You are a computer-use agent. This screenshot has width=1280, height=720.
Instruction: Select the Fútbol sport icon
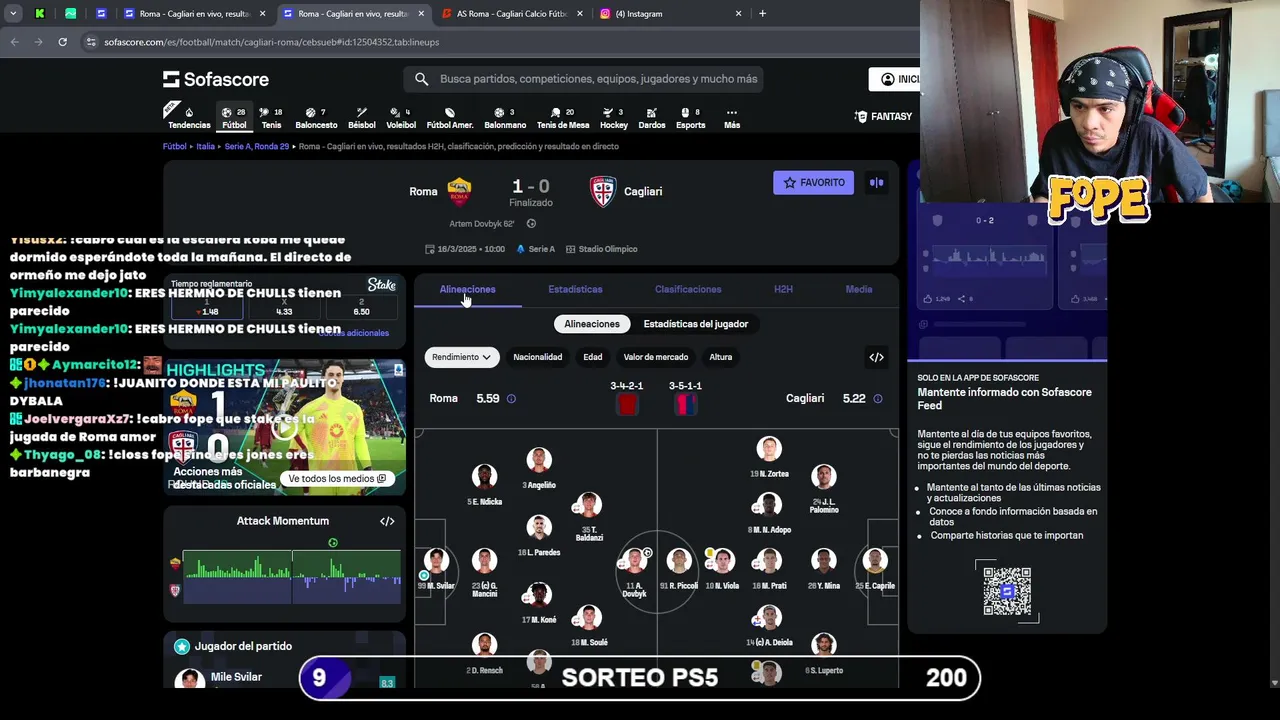click(x=234, y=117)
